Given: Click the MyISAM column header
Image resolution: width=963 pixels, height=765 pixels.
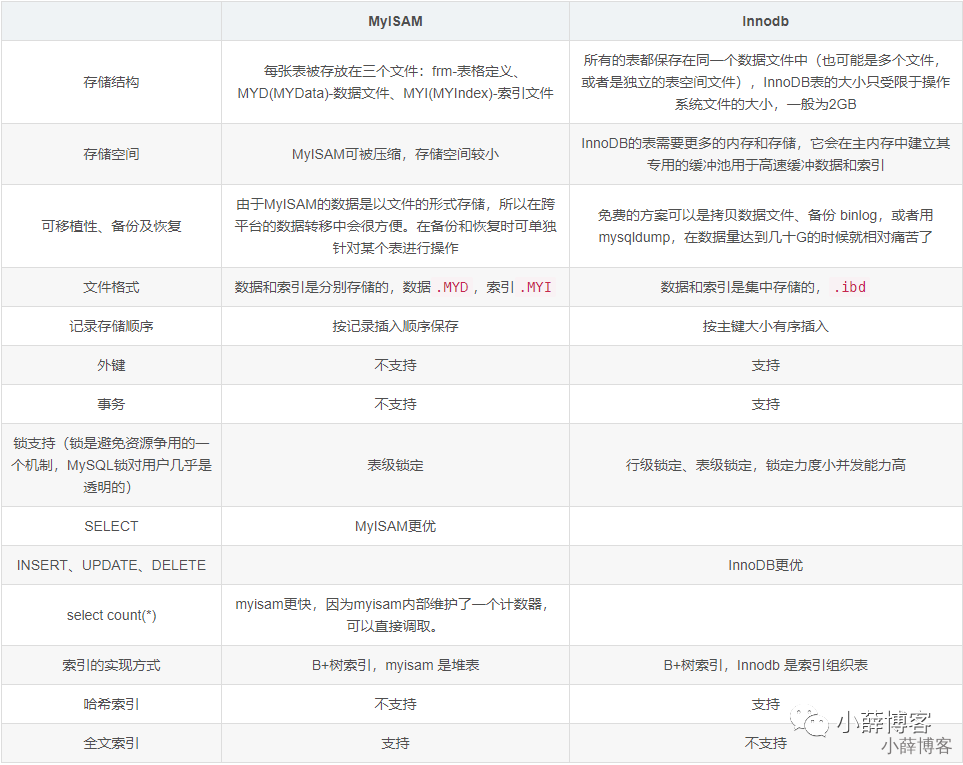Looking at the screenshot, I should (x=395, y=21).
